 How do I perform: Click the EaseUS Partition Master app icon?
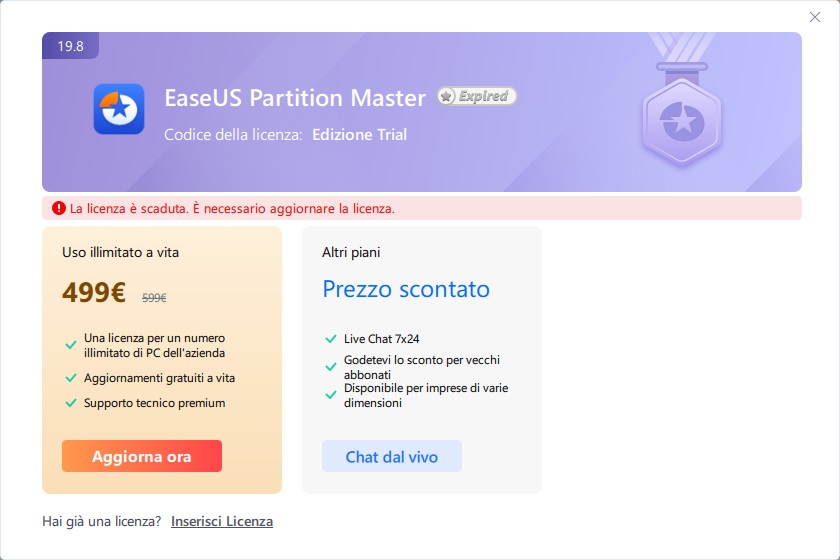click(119, 109)
